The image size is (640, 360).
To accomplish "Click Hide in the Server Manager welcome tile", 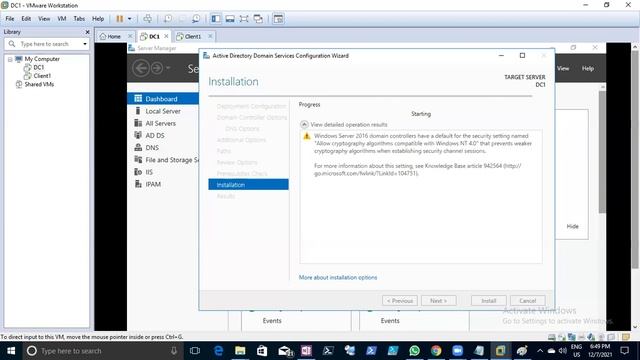I will (573, 227).
